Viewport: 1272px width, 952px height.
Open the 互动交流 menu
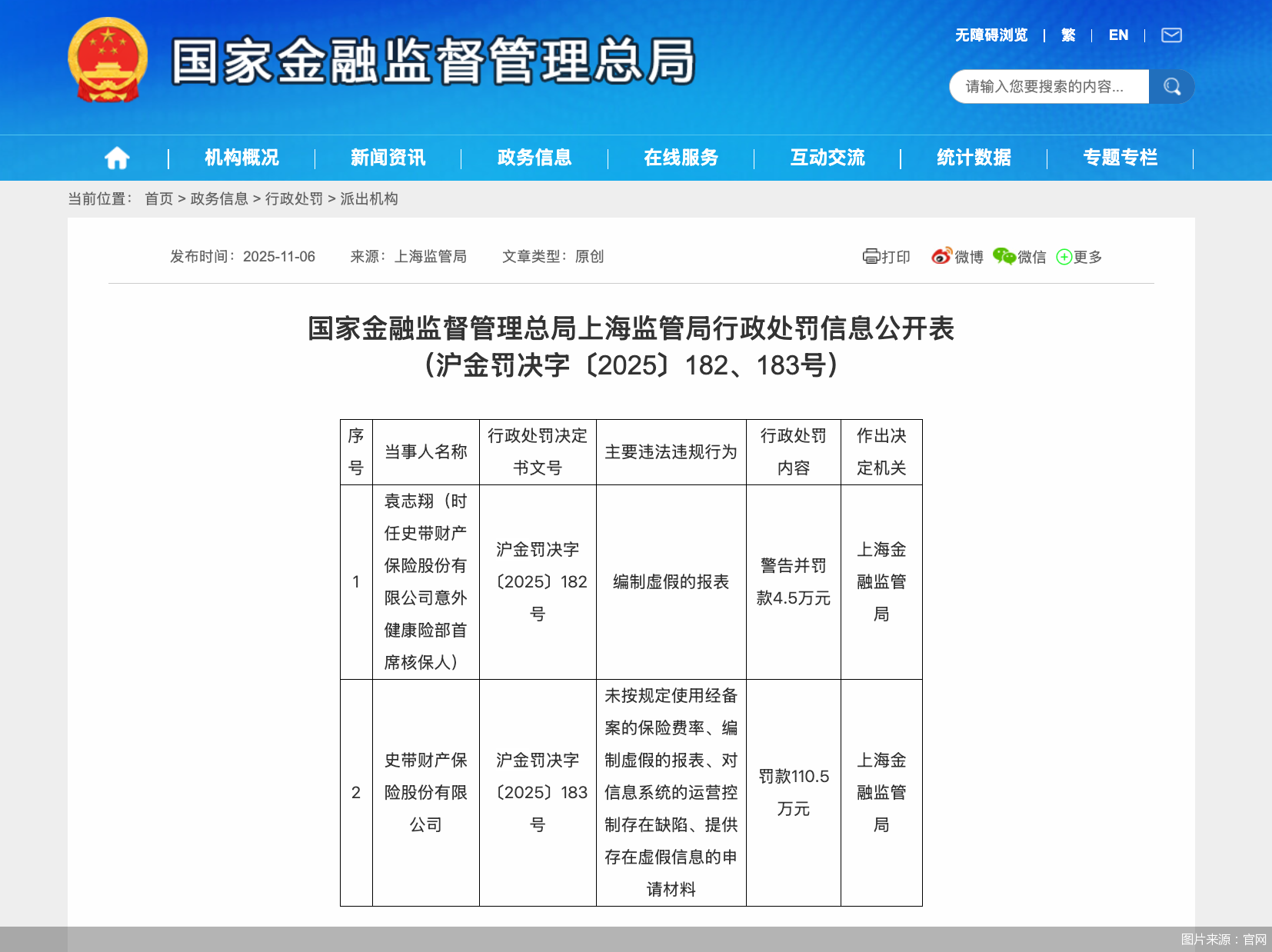click(827, 158)
